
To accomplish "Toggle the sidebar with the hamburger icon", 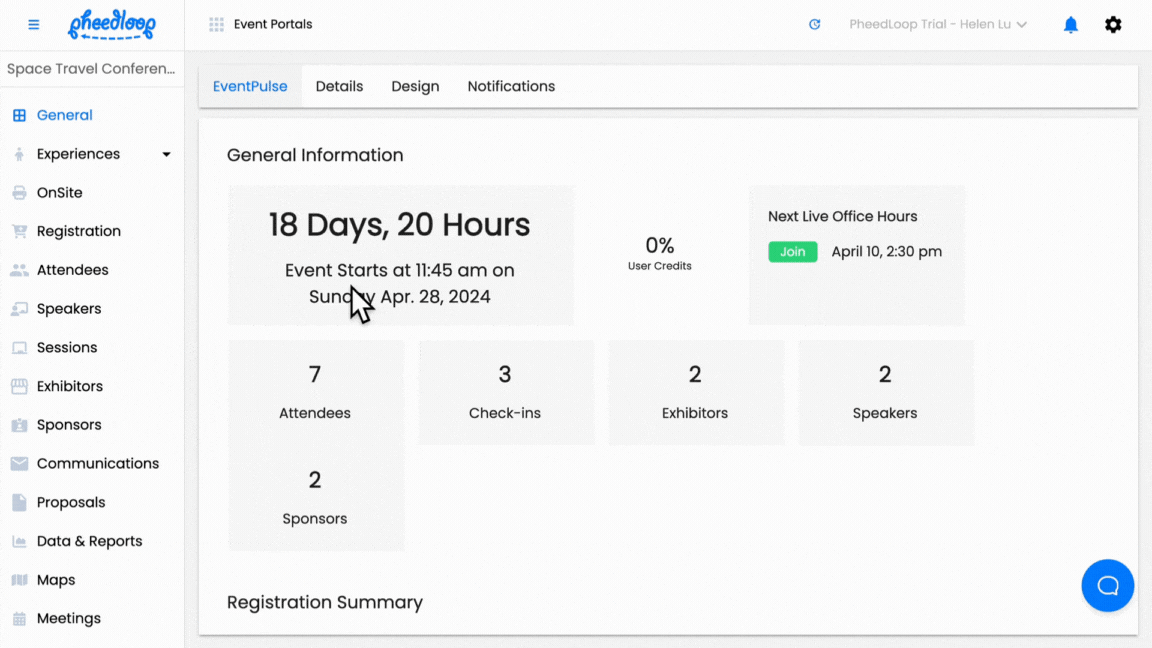I will point(33,24).
